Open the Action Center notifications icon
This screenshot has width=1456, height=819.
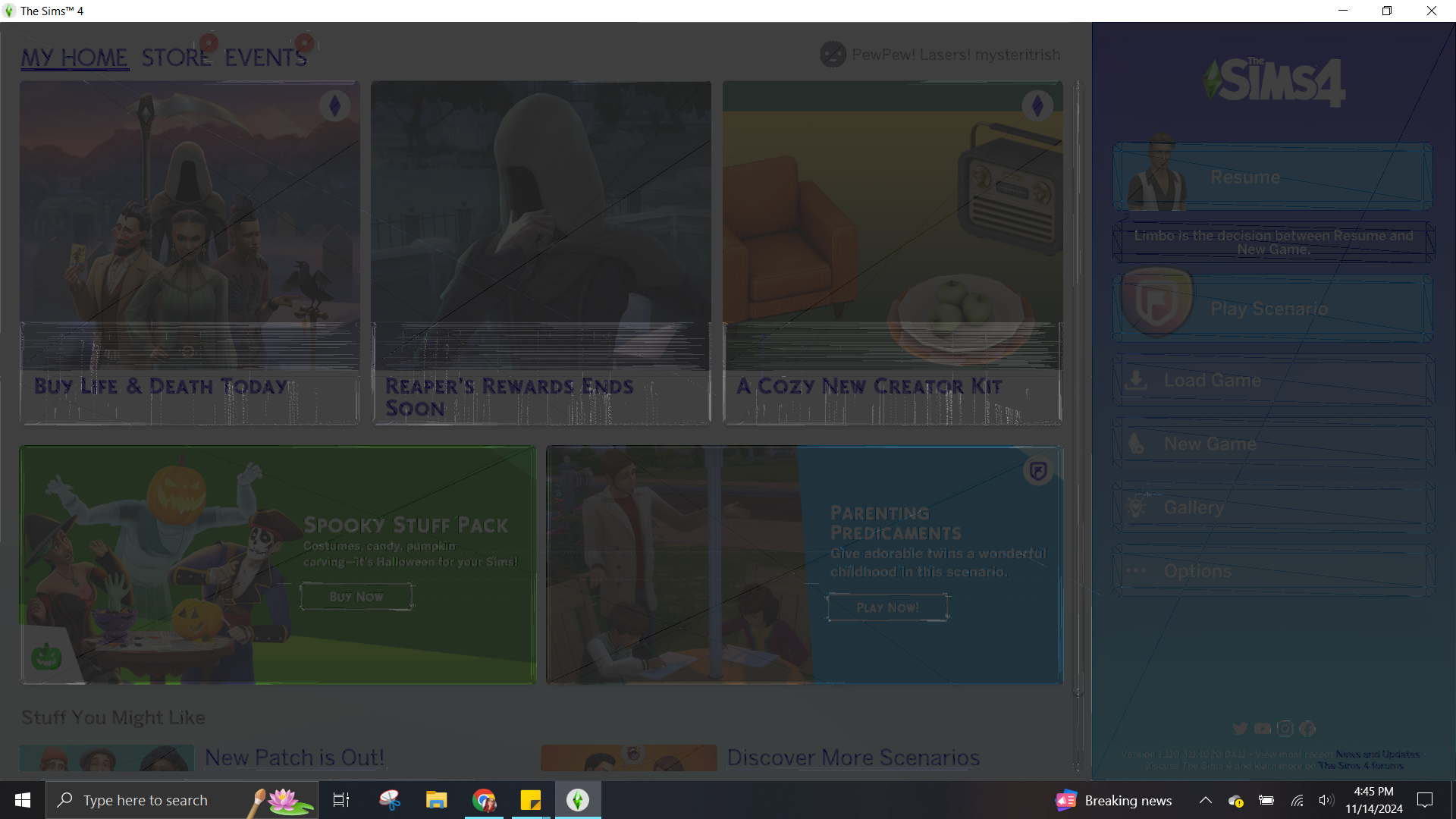[1425, 800]
